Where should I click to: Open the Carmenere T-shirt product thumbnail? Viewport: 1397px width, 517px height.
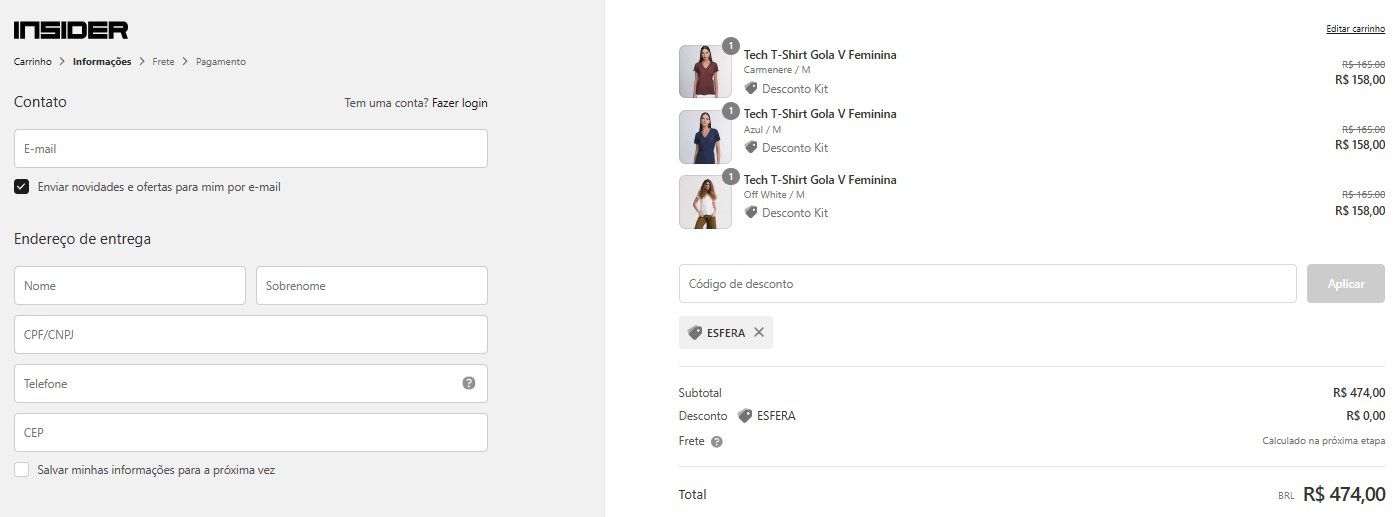pos(705,71)
